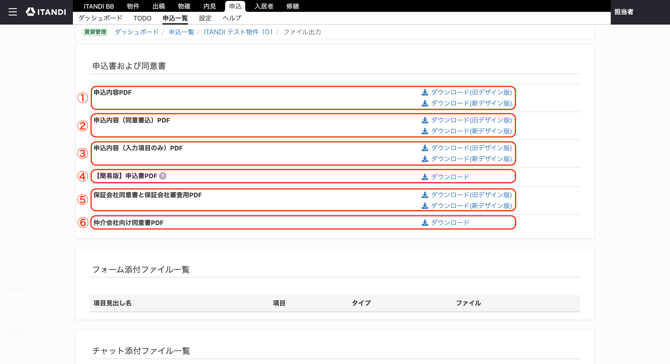Click help question icon beside 簡易版 申込書PDF

pyautogui.click(x=163, y=176)
